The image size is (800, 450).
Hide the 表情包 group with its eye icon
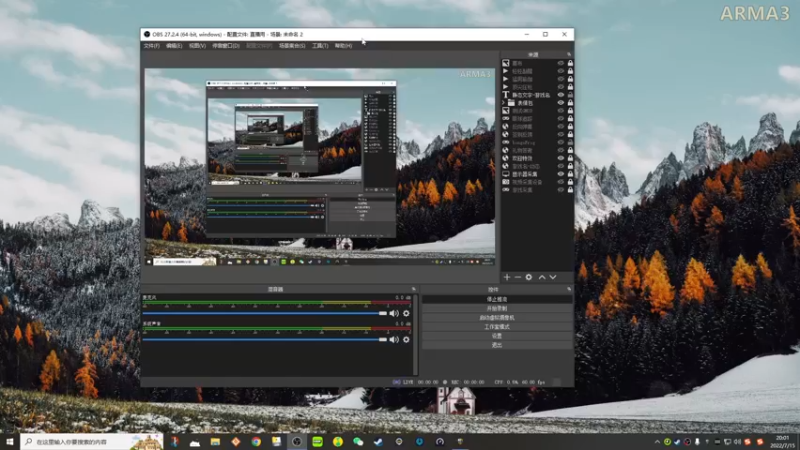point(560,102)
